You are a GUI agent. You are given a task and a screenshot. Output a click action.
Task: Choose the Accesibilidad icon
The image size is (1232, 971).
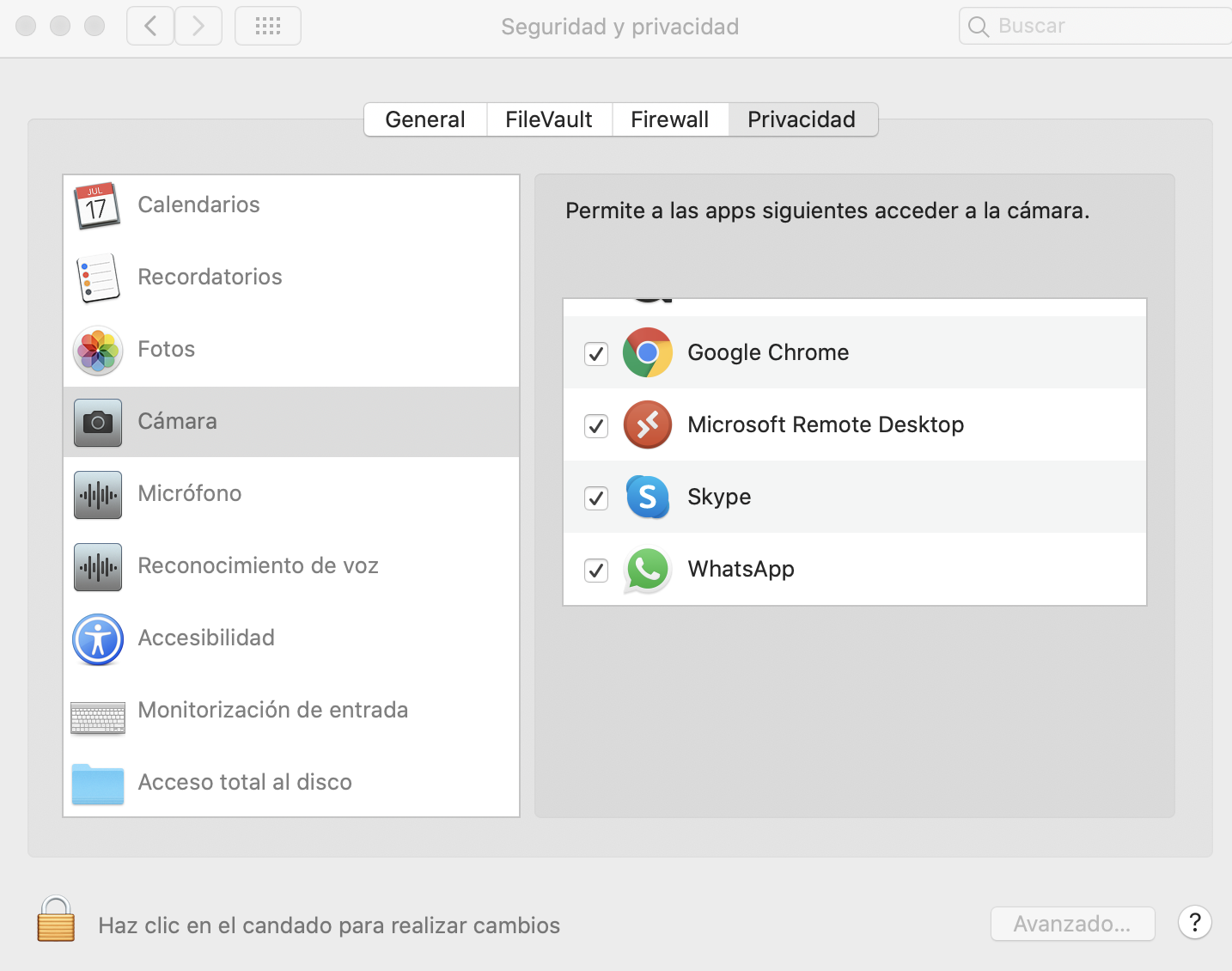98,638
